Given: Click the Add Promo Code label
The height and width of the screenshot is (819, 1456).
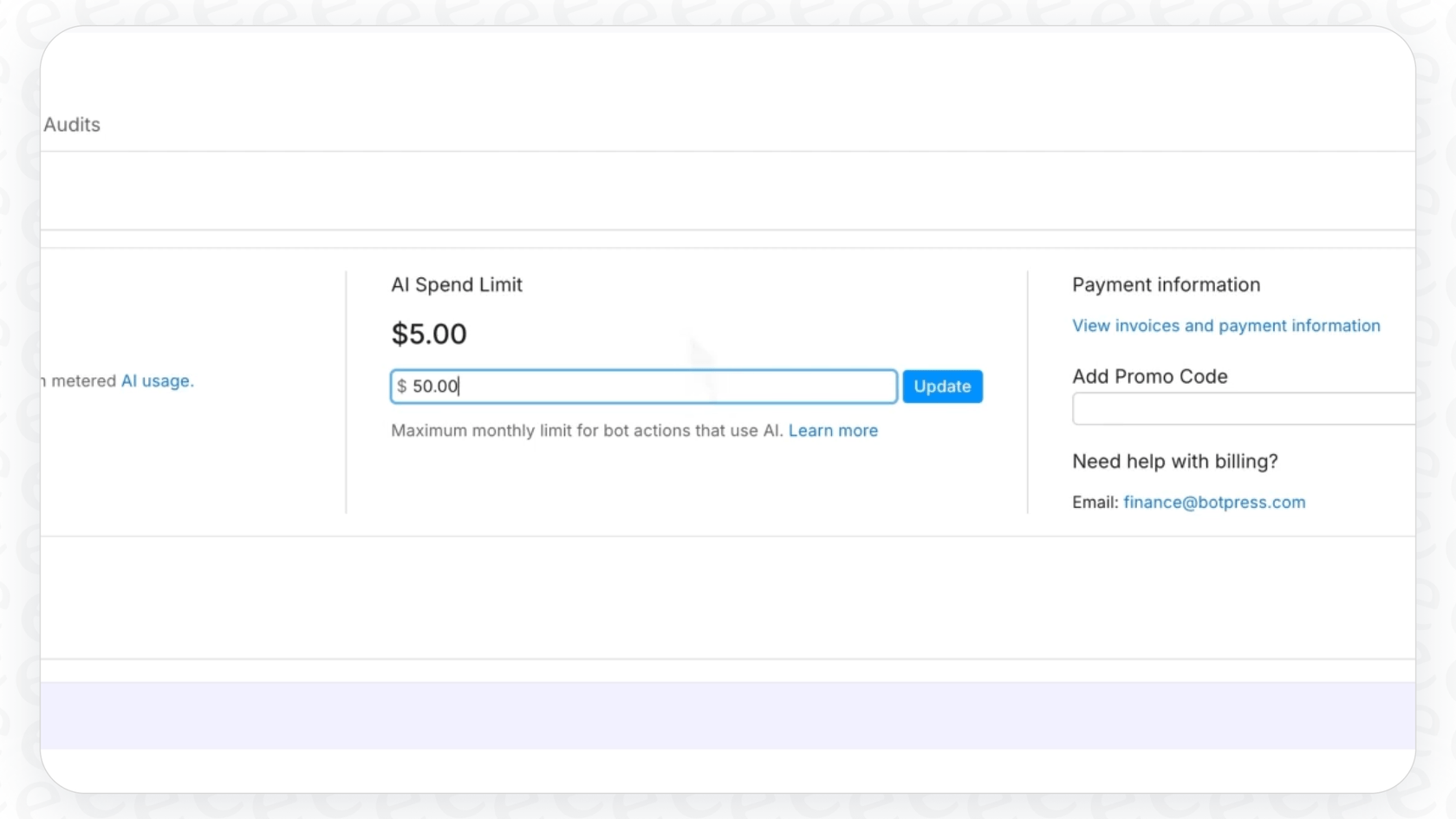Looking at the screenshot, I should (x=1149, y=376).
